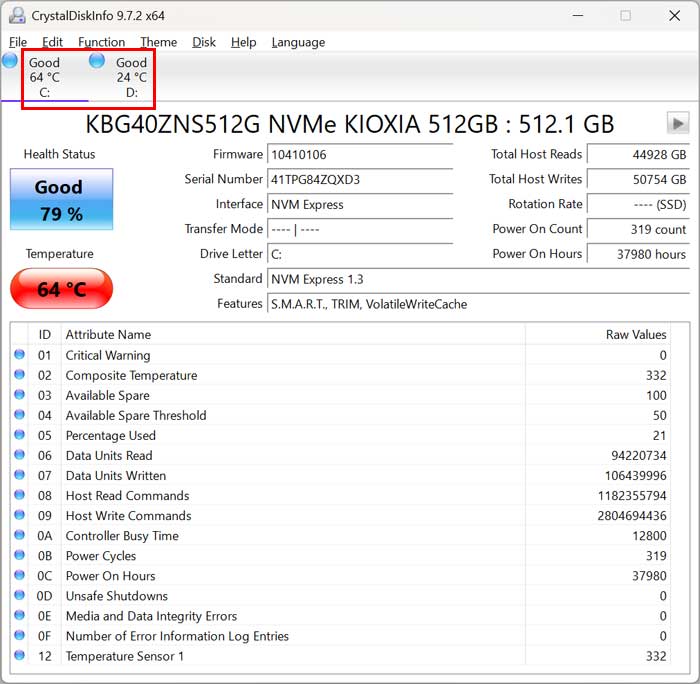Click the status dot for Power Cycles
700x684 pixels.
click(19, 555)
